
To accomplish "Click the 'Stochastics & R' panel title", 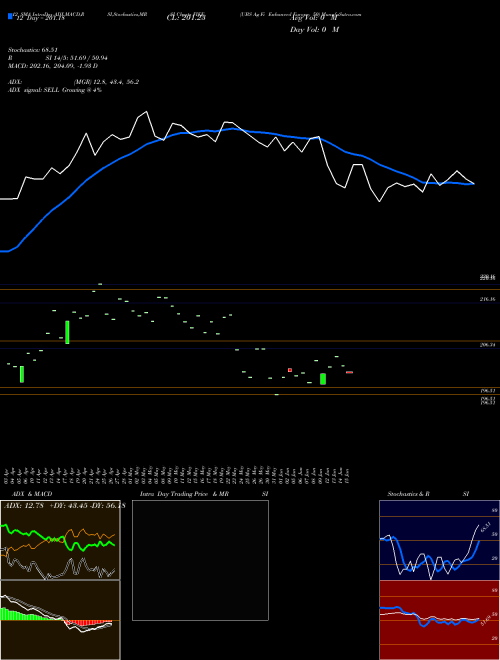I will [409, 494].
